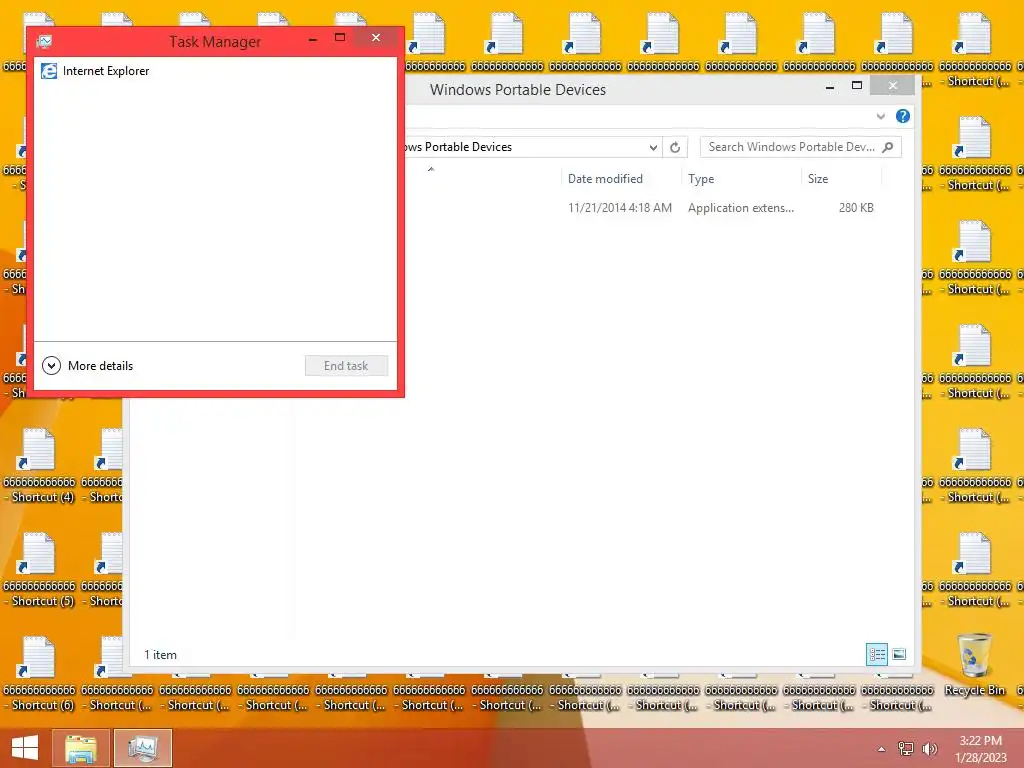
Task: Open the network icon in system tray
Action: click(906, 749)
